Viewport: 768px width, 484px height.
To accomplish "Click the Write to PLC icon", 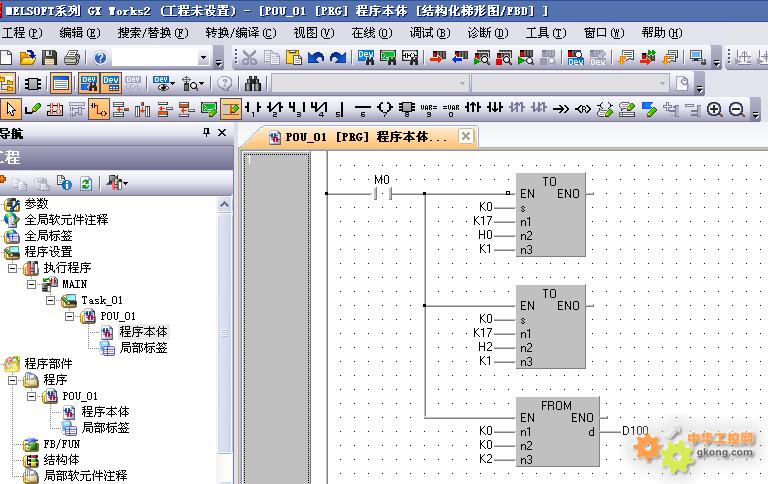I will 437,58.
